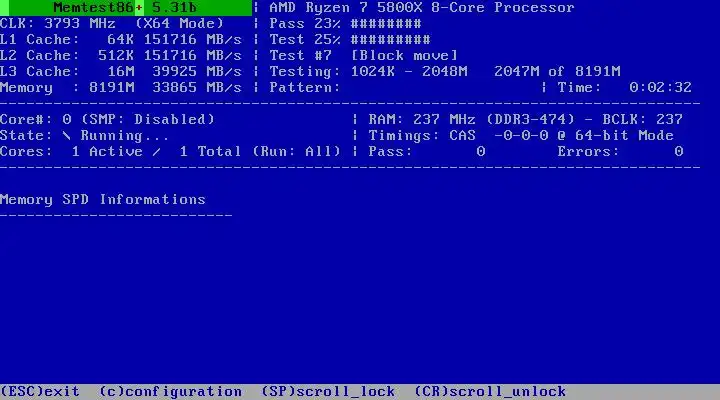Click the CLK: 3793 MHz reading

point(58,23)
